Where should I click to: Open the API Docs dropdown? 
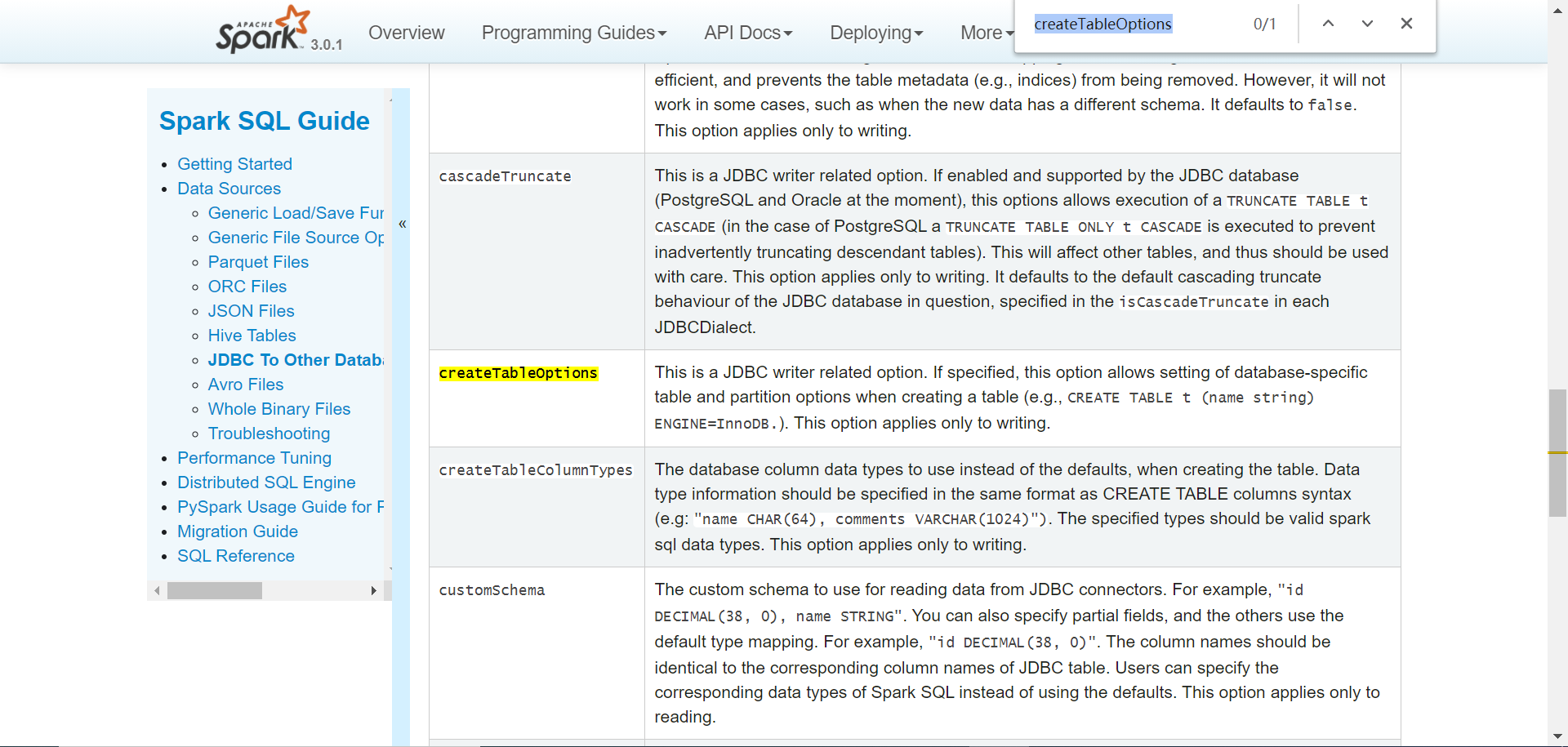click(x=747, y=33)
